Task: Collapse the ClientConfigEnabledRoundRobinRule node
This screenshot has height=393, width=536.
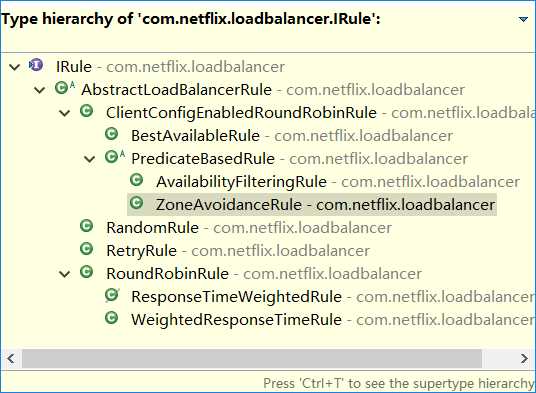Action: pos(65,113)
